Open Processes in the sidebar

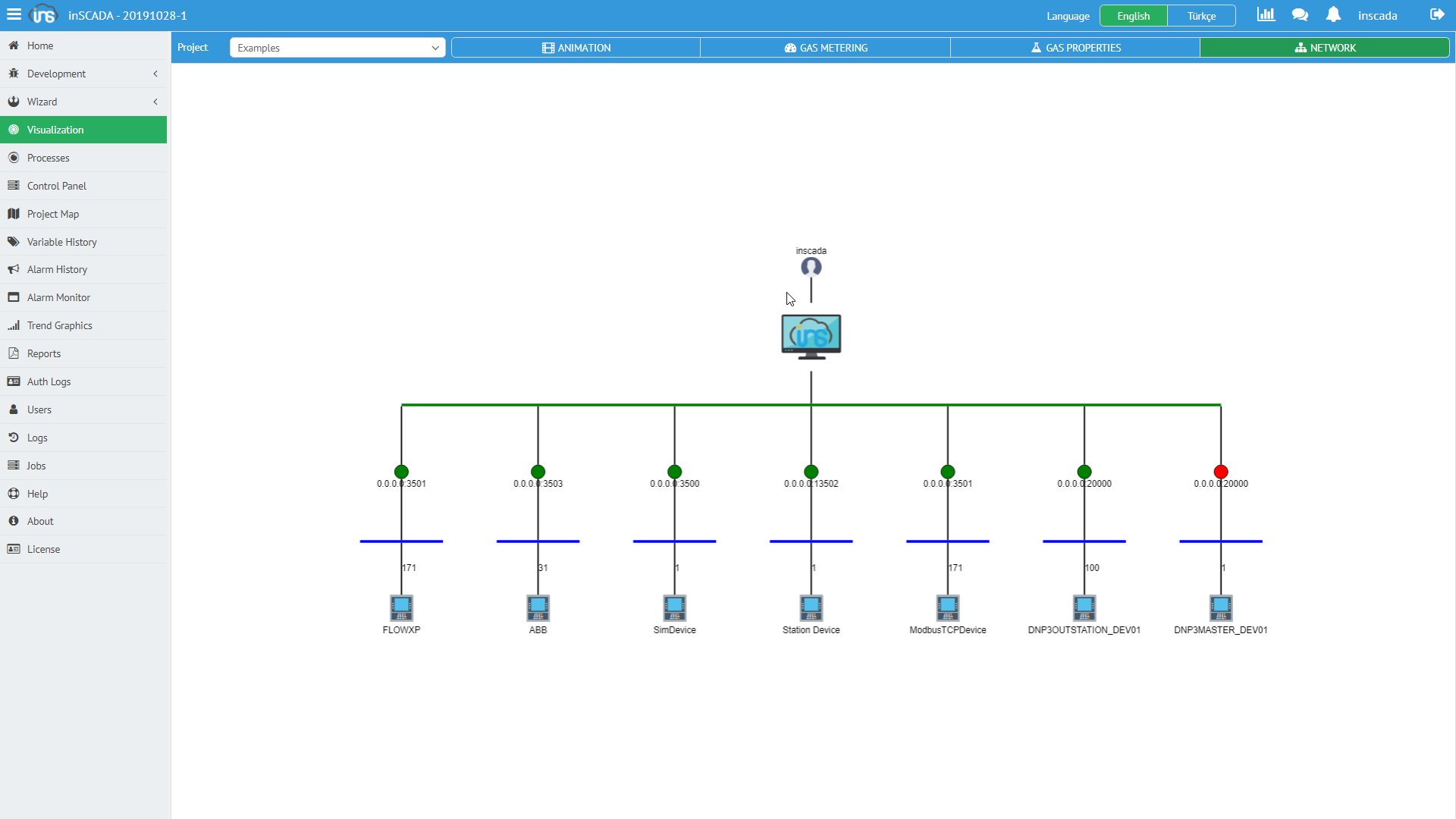tap(83, 158)
